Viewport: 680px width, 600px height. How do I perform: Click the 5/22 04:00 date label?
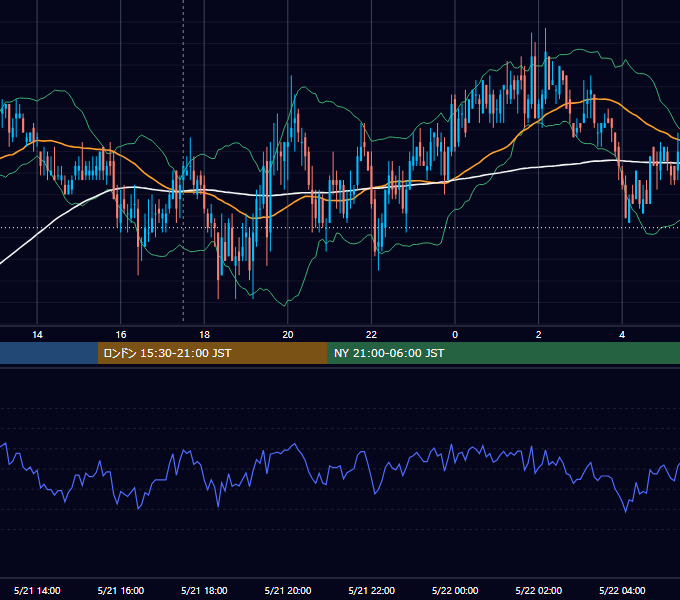coord(622,590)
